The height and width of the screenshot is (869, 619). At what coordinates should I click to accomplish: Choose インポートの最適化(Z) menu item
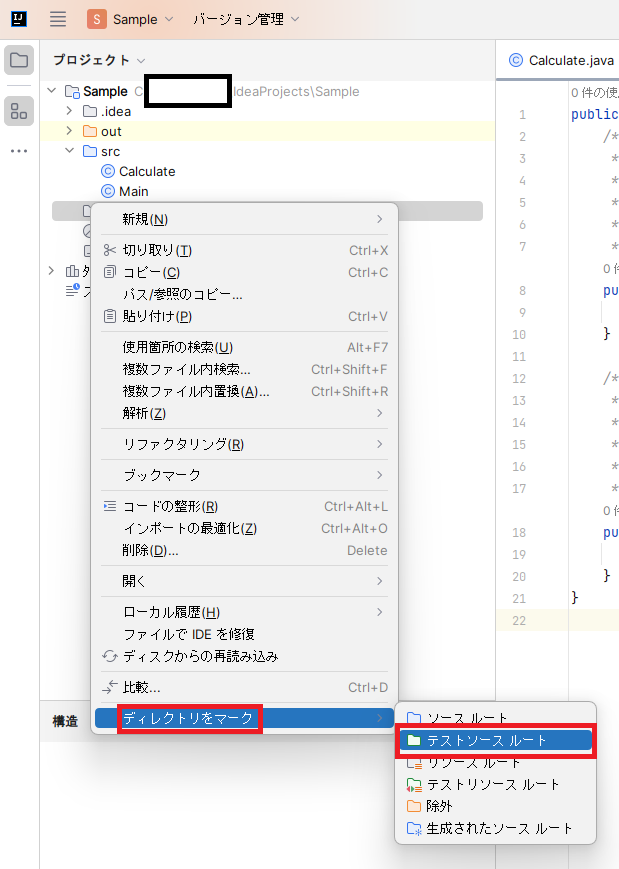coord(244,528)
